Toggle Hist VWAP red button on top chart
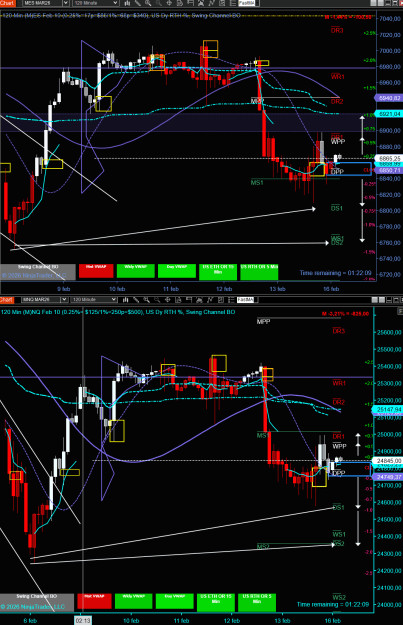Image resolution: width=403 pixels, height=625 pixels. pos(96,271)
